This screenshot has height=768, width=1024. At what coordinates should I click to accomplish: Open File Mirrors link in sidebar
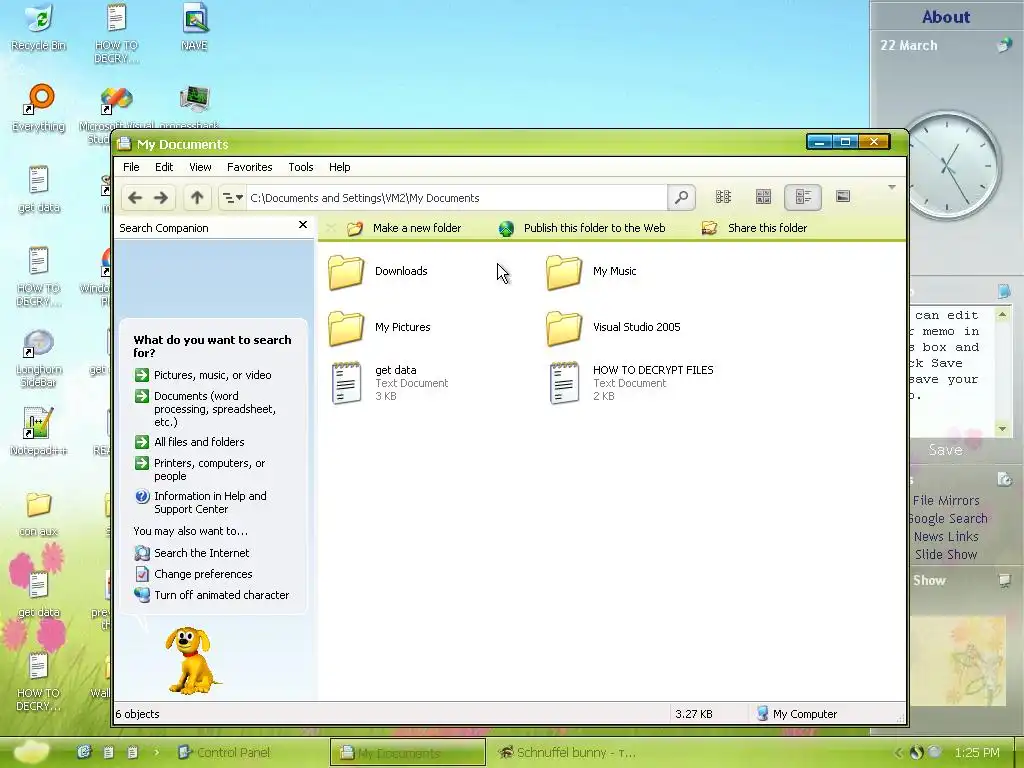pos(946,501)
